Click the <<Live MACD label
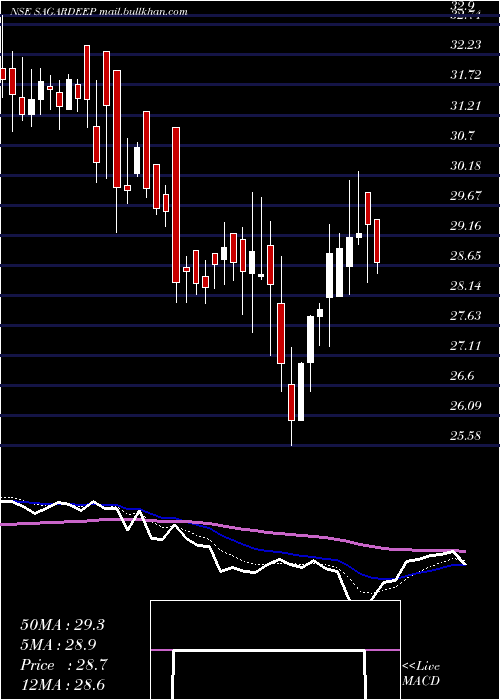This screenshot has width=500, height=700. tap(421, 674)
